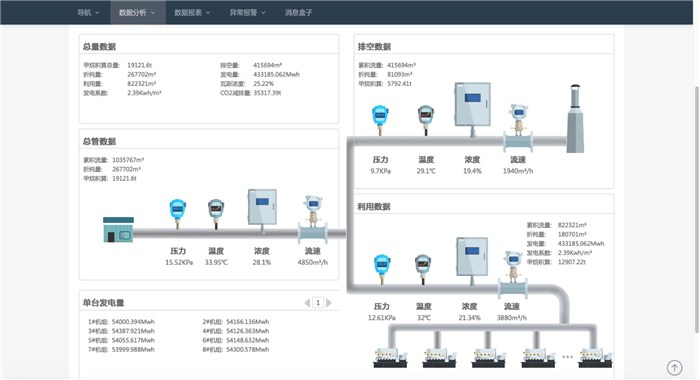The height and width of the screenshot is (380, 700).
Task: Click the 总量数据 panel heading
Action: (x=99, y=46)
